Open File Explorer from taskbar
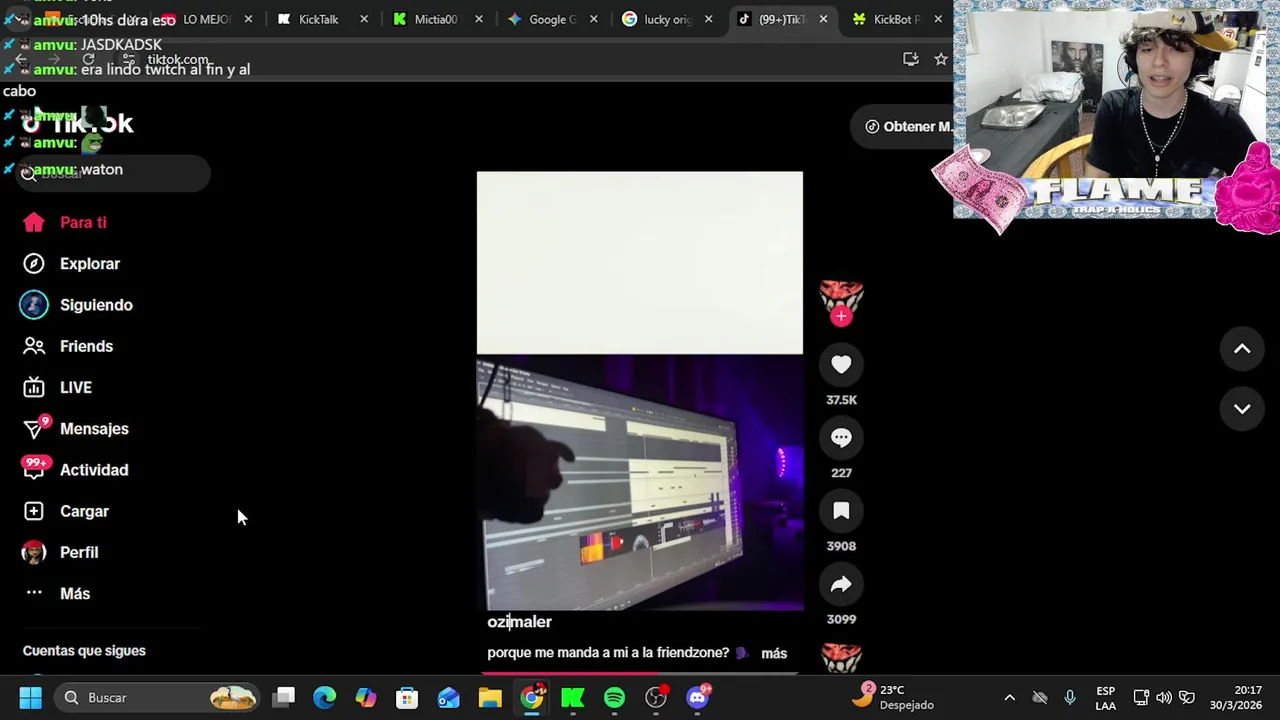This screenshot has width=1280, height=720. pyautogui.click(x=490, y=697)
